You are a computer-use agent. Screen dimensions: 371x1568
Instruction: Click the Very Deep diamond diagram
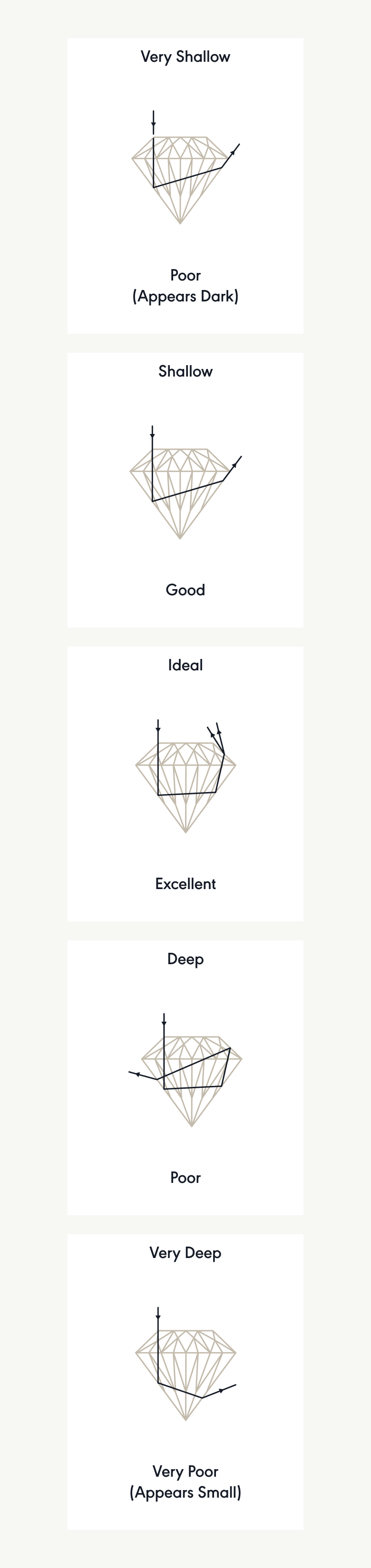tap(186, 1364)
